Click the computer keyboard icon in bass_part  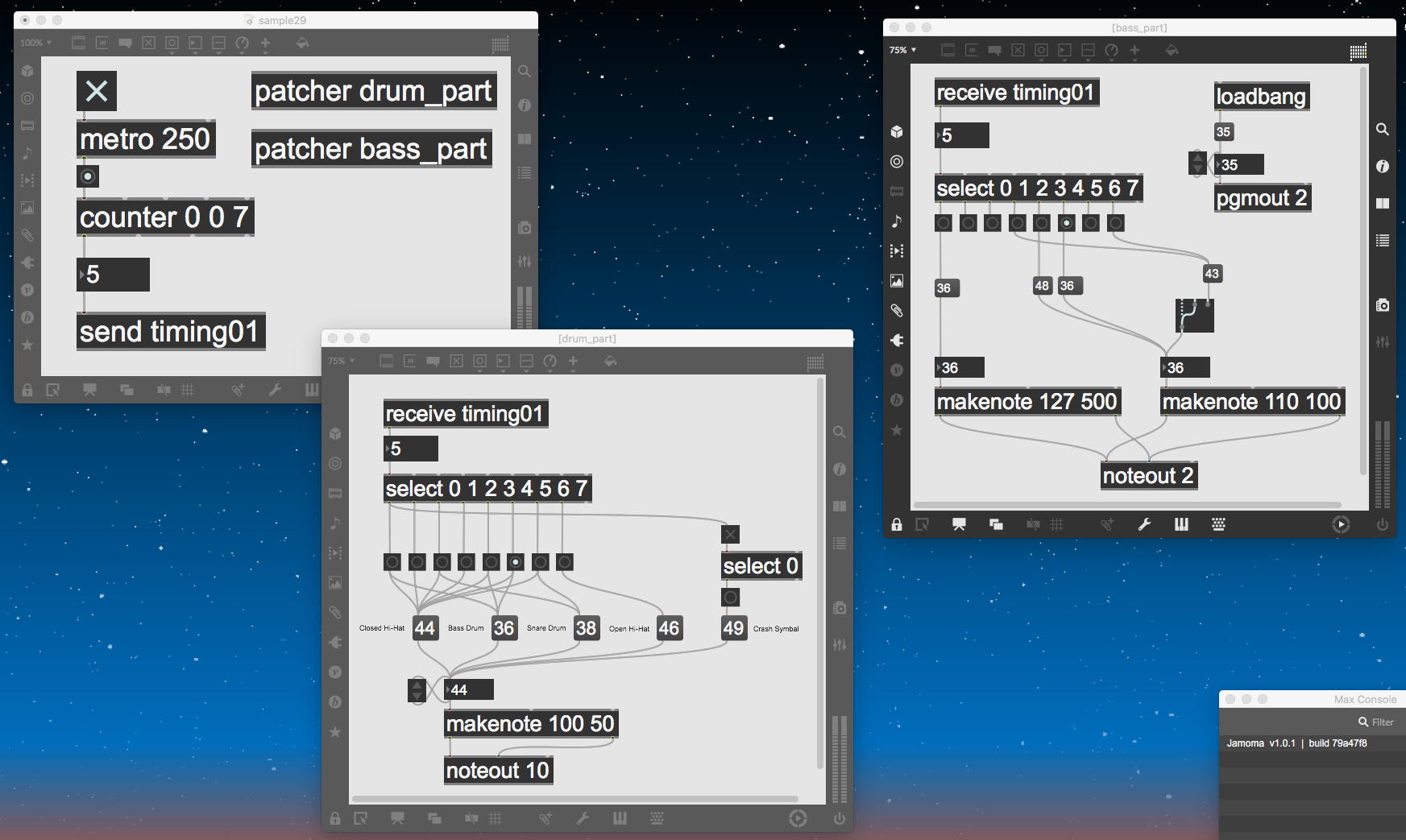pos(1218,524)
